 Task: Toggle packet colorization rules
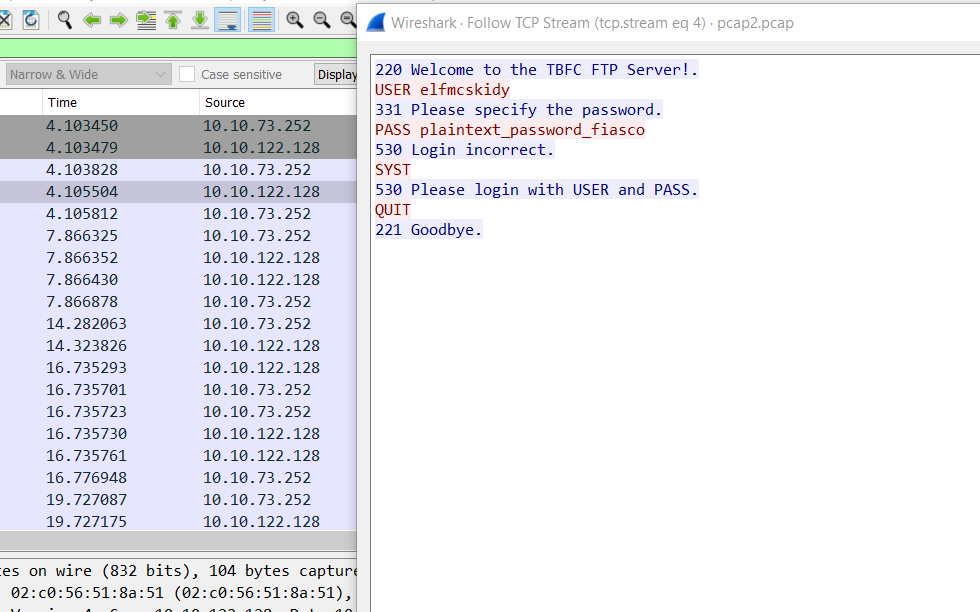261,19
